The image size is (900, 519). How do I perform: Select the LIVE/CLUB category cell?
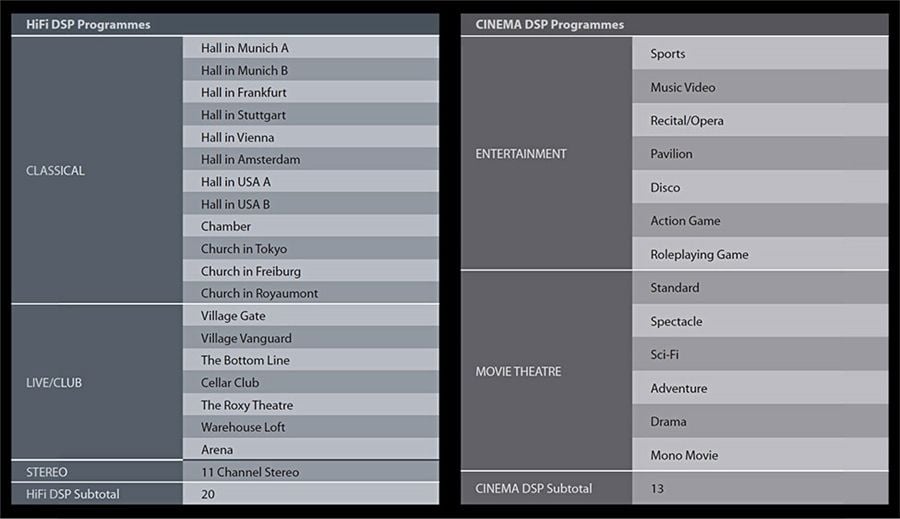[x=97, y=382]
